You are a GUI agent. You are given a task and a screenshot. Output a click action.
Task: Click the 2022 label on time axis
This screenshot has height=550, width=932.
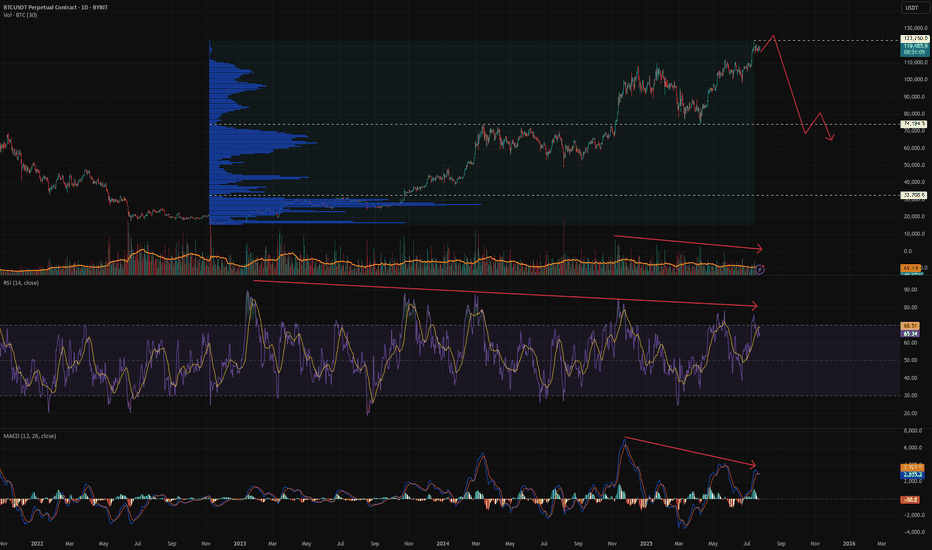pos(37,543)
